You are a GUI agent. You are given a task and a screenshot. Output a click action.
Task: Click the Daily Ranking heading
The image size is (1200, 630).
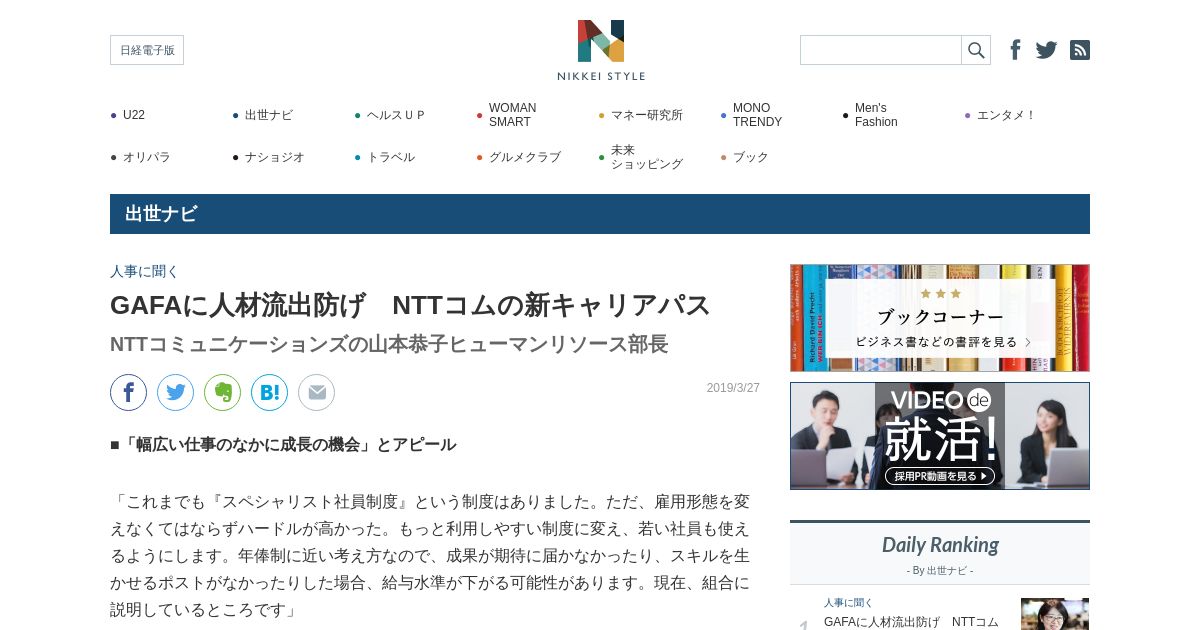pyautogui.click(x=940, y=545)
